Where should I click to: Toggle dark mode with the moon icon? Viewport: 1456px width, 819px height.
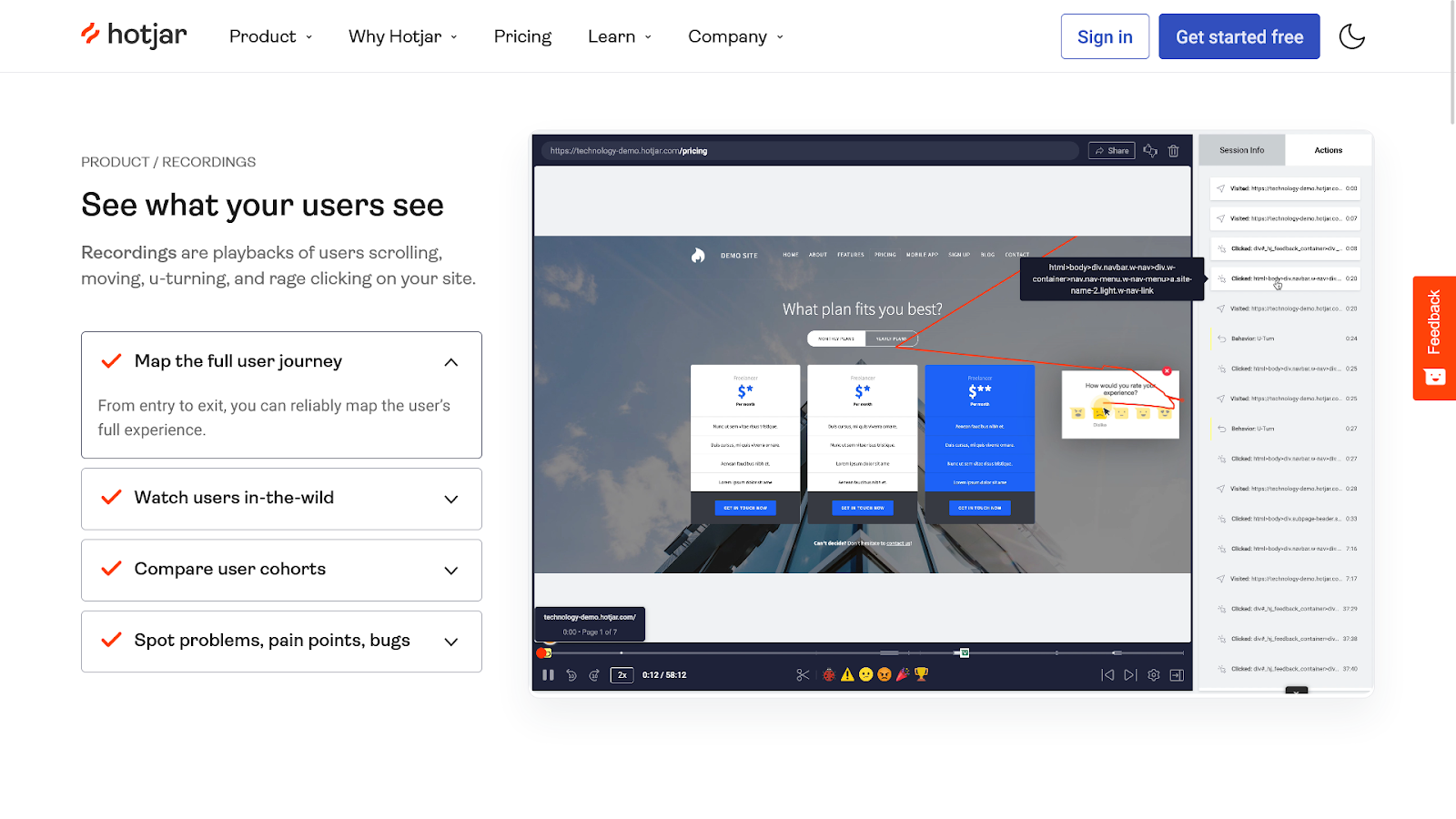click(1352, 36)
